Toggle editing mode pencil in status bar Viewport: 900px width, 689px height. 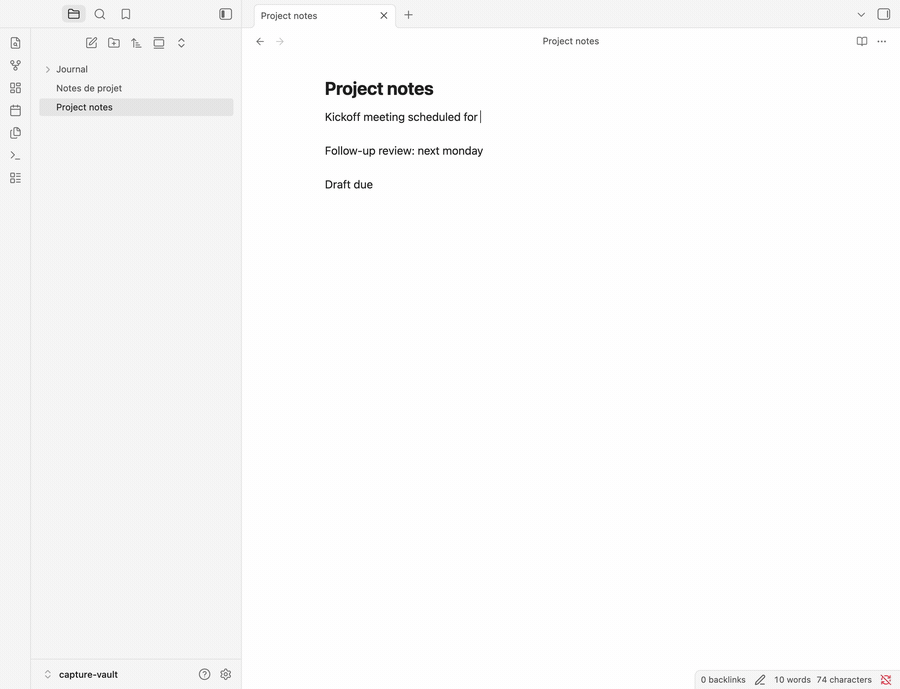pos(760,680)
